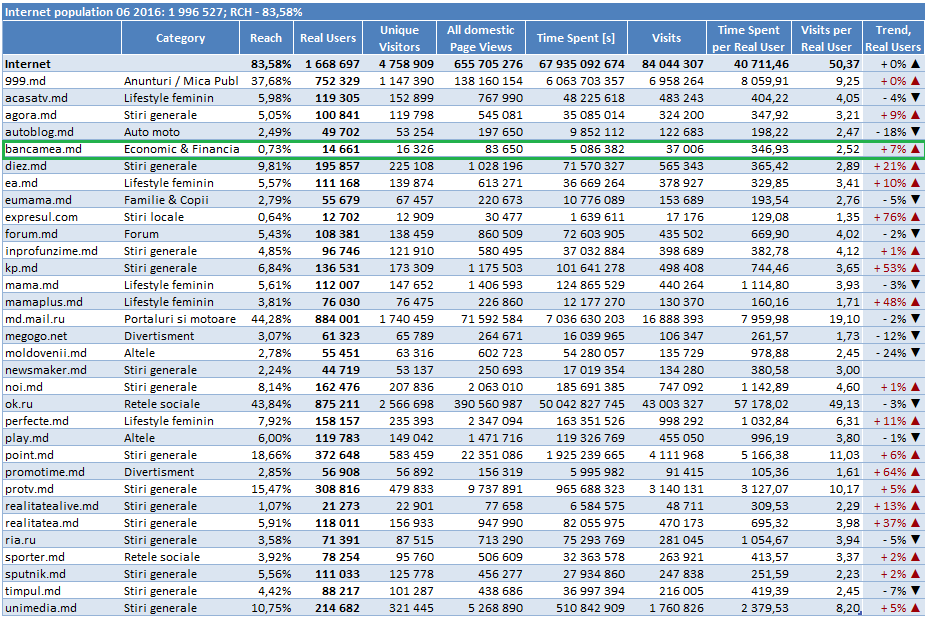The width and height of the screenshot is (925, 621).
Task: Click the red up arrow in the 999.md row
Action: click(x=915, y=81)
